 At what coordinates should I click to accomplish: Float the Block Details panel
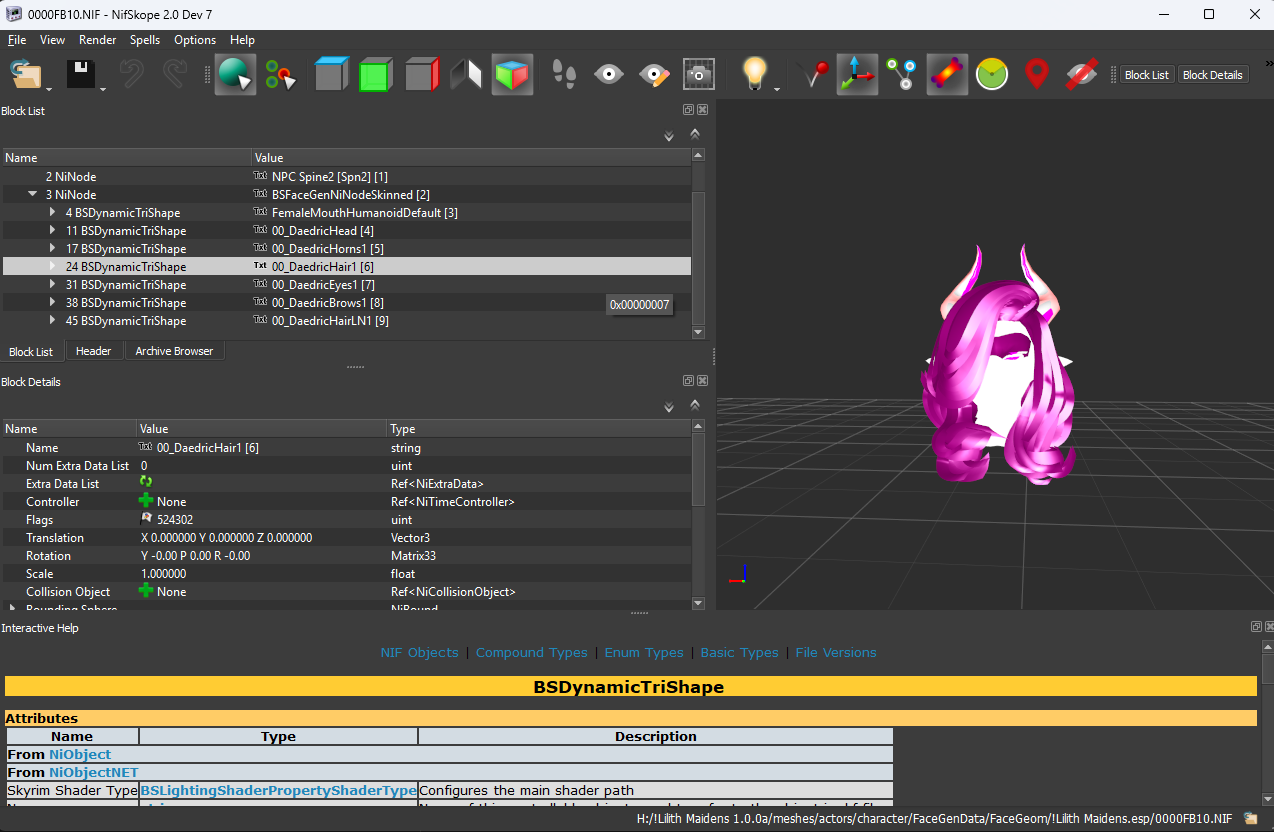pos(689,381)
